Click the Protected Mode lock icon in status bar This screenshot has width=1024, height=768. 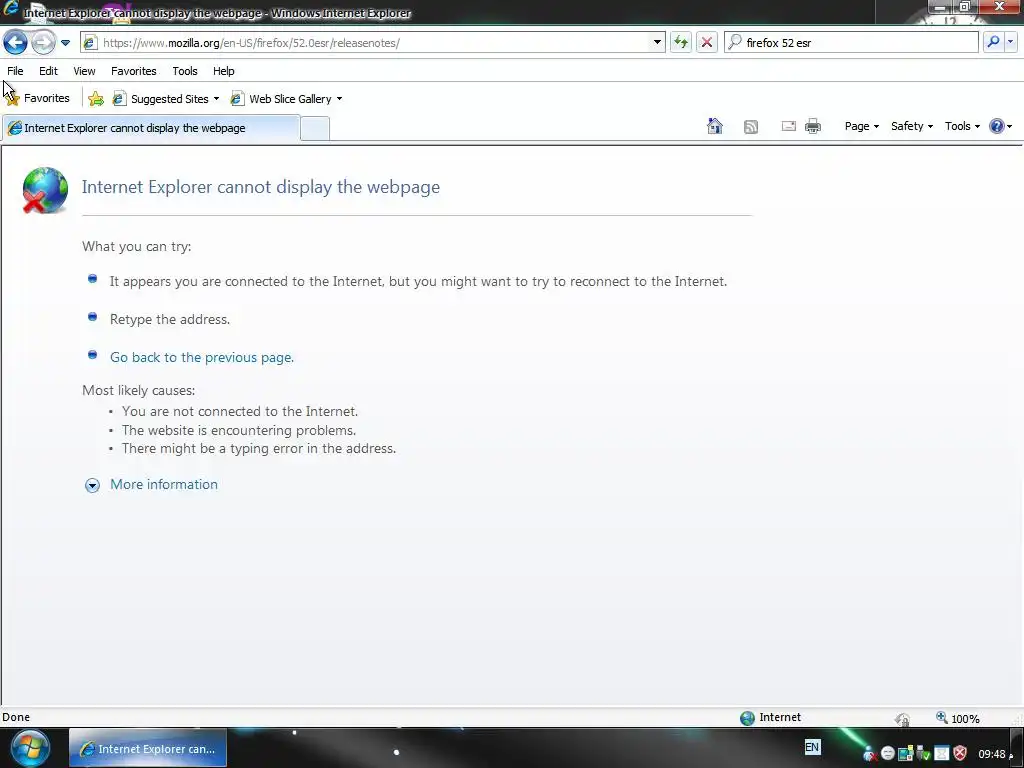[x=903, y=719]
